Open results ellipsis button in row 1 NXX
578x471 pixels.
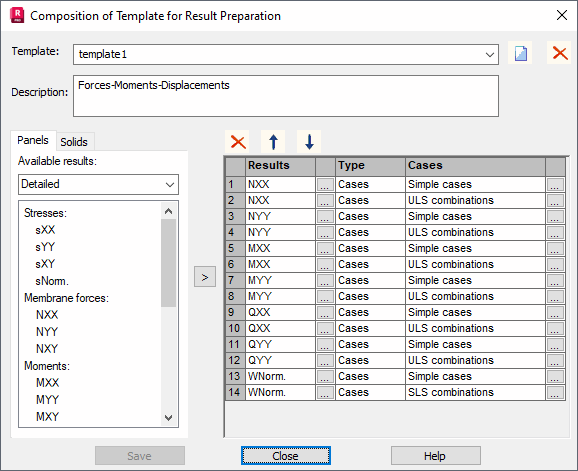pos(325,185)
